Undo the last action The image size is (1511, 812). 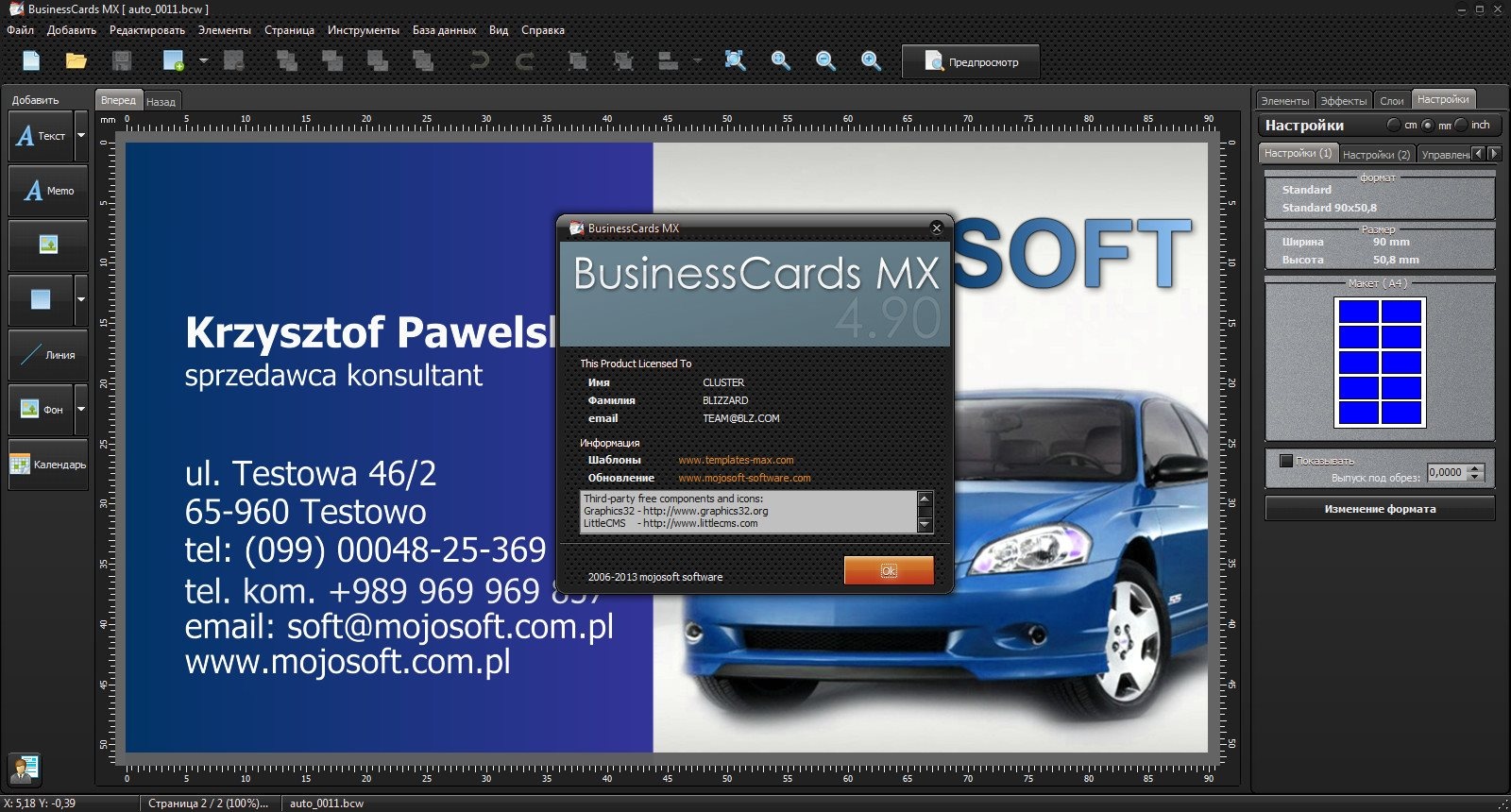(479, 61)
